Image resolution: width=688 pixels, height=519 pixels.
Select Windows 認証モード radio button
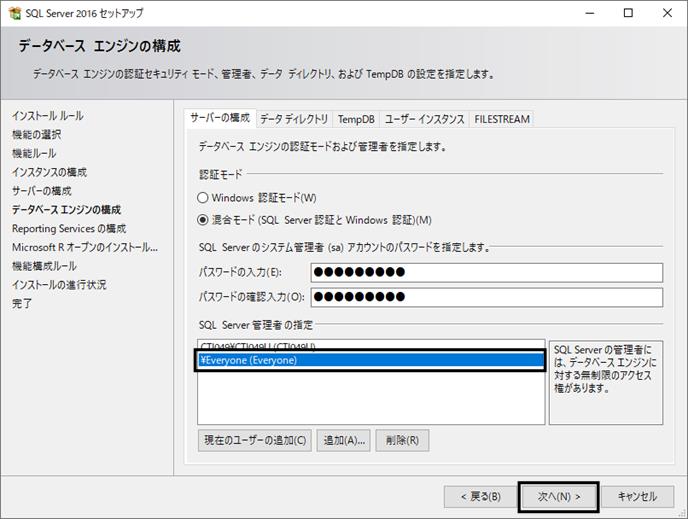click(202, 198)
